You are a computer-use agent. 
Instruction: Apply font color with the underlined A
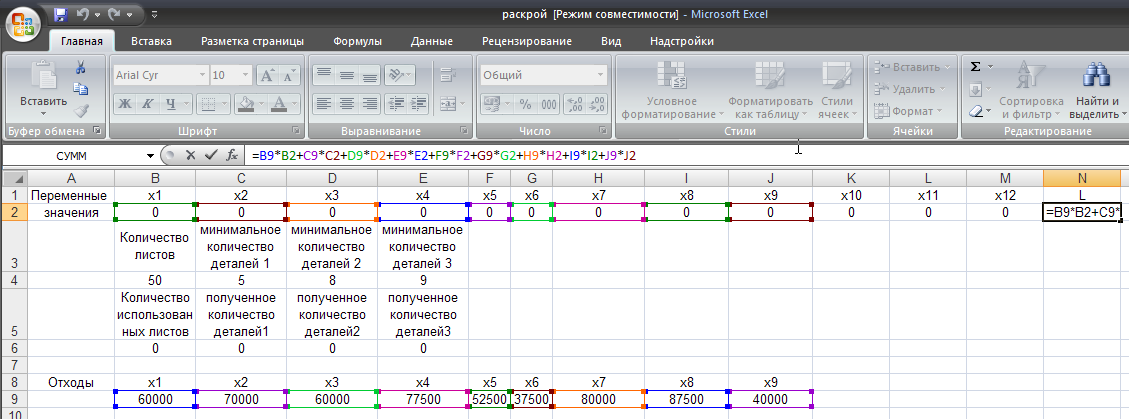point(279,103)
